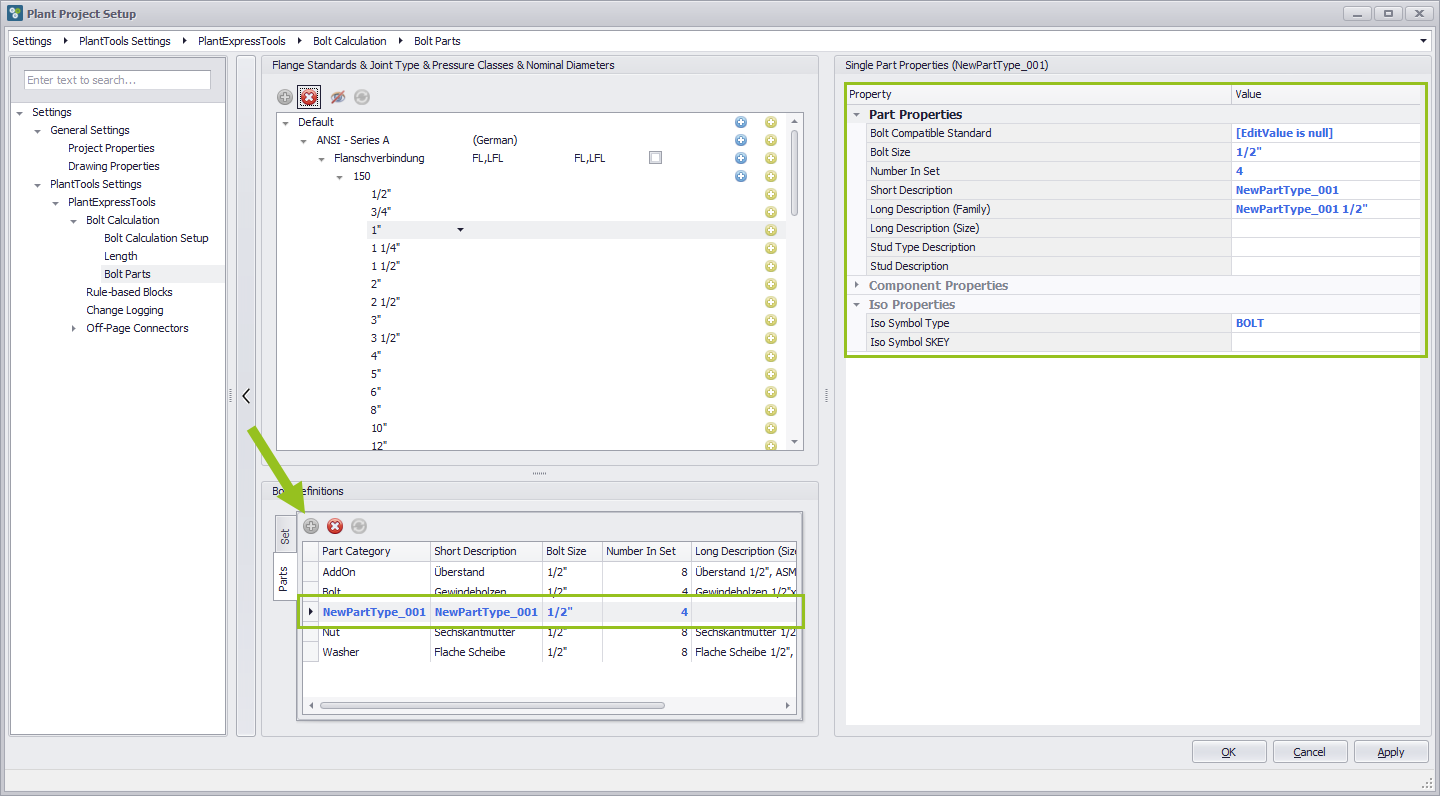Open dropdown arrow in the 1" row
1440x796 pixels.
point(460,230)
